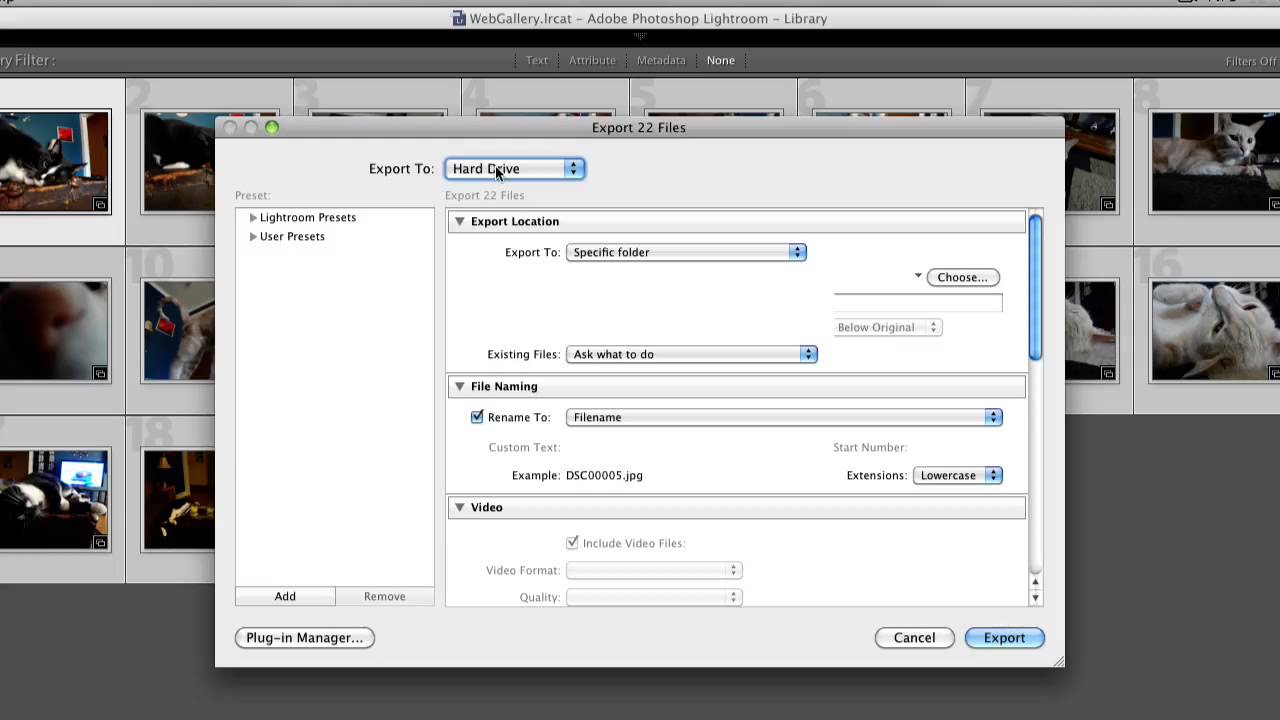Open the Rename To Filename dropdown
This screenshot has height=720, width=1280.
784,417
